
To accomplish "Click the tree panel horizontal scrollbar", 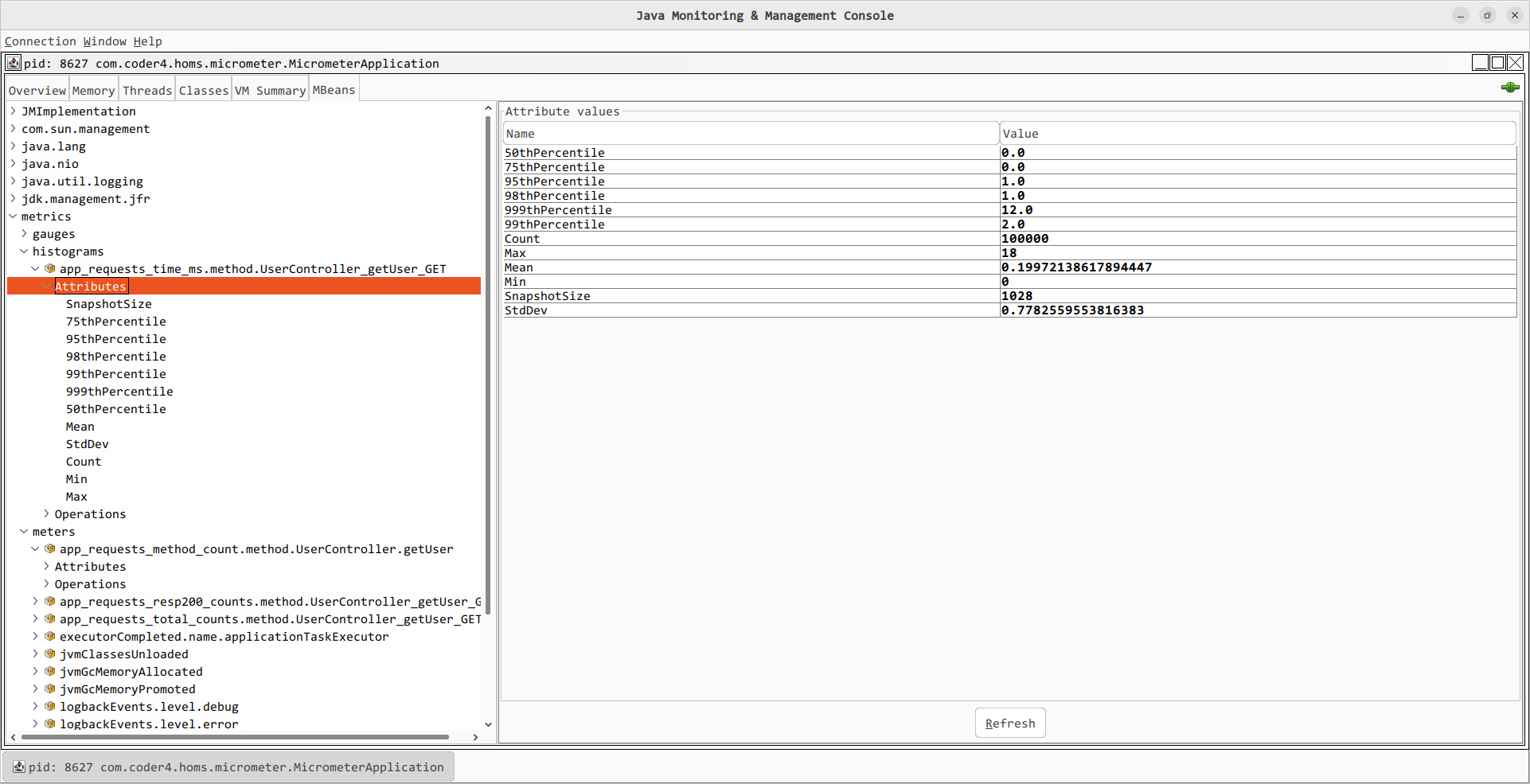I will 235,737.
